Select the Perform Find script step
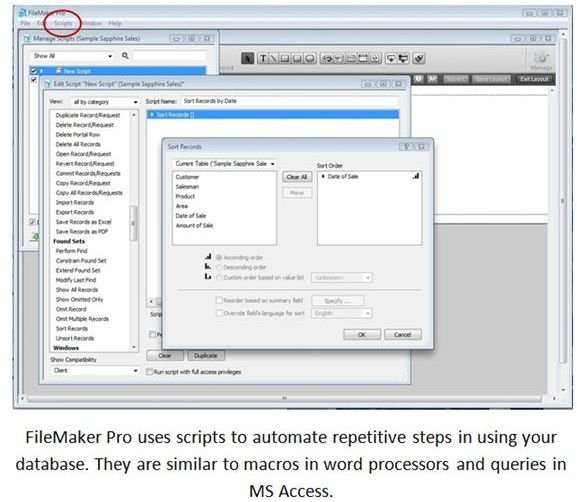577x502 pixels. click(71, 251)
